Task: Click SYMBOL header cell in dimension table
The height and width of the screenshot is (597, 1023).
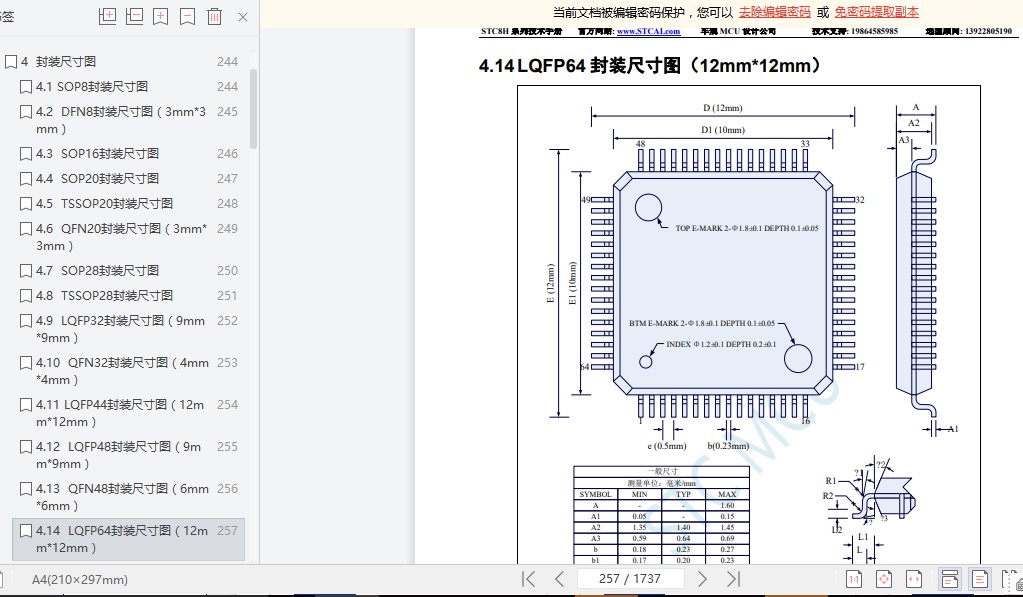Action: click(x=596, y=495)
